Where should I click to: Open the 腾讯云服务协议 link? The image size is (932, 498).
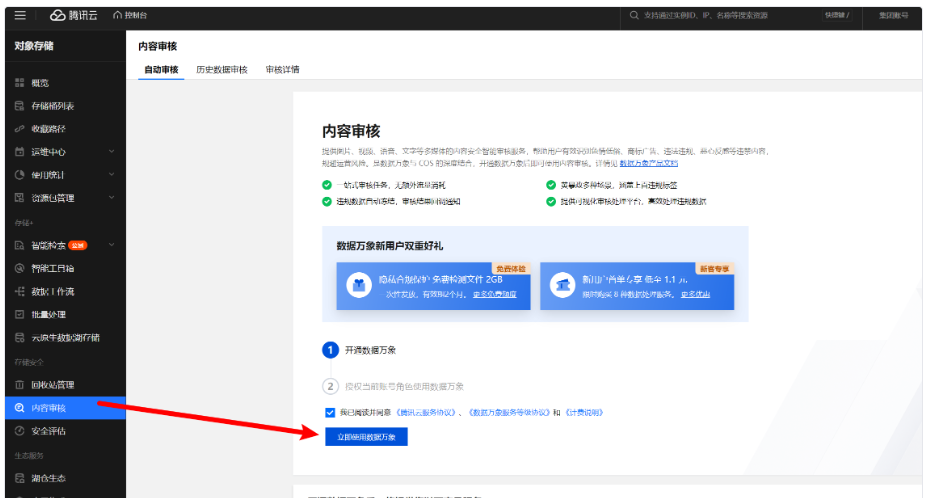426,412
